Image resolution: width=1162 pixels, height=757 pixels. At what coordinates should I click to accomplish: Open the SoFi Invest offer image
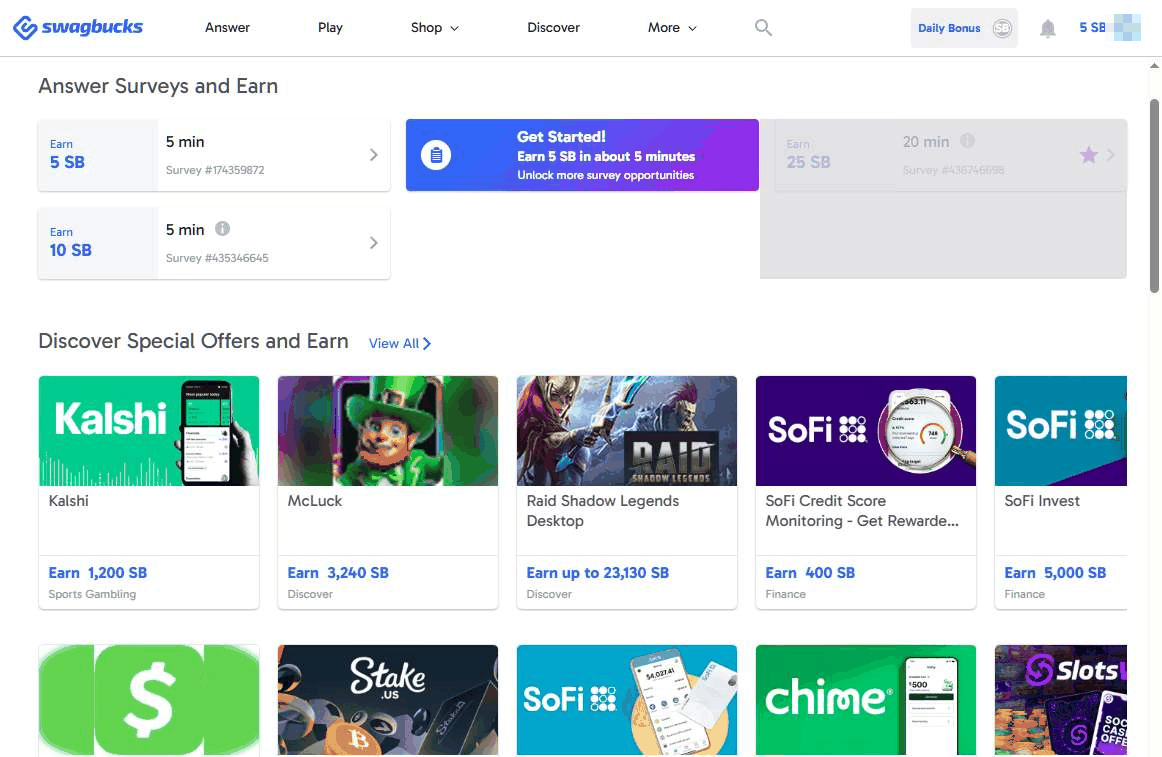[x=1060, y=431]
